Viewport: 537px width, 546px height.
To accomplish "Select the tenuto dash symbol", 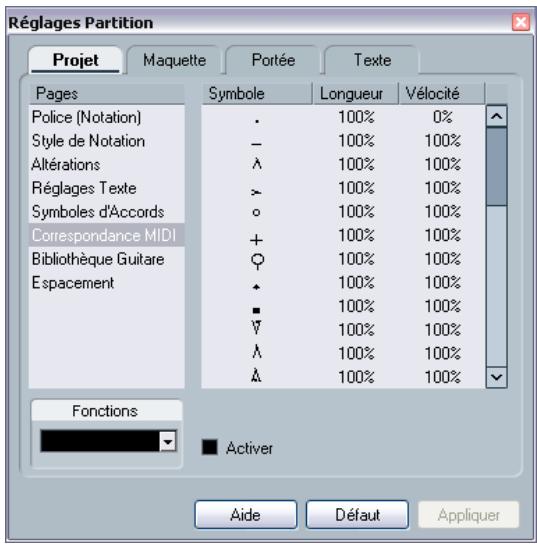I will pyautogui.click(x=257, y=143).
